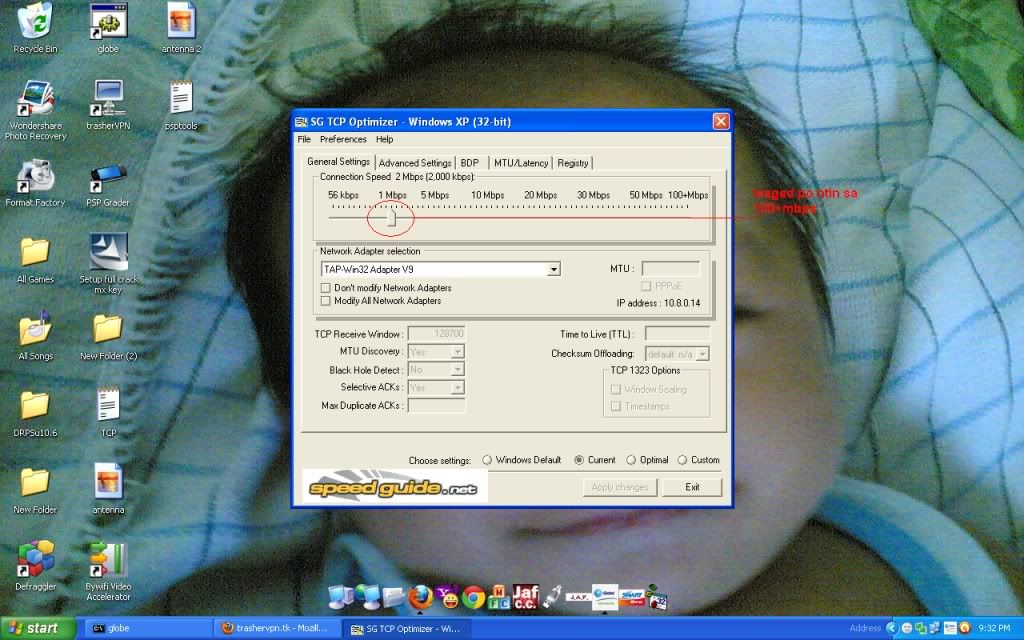Click the Connection Speed slider thumb

pyautogui.click(x=391, y=217)
